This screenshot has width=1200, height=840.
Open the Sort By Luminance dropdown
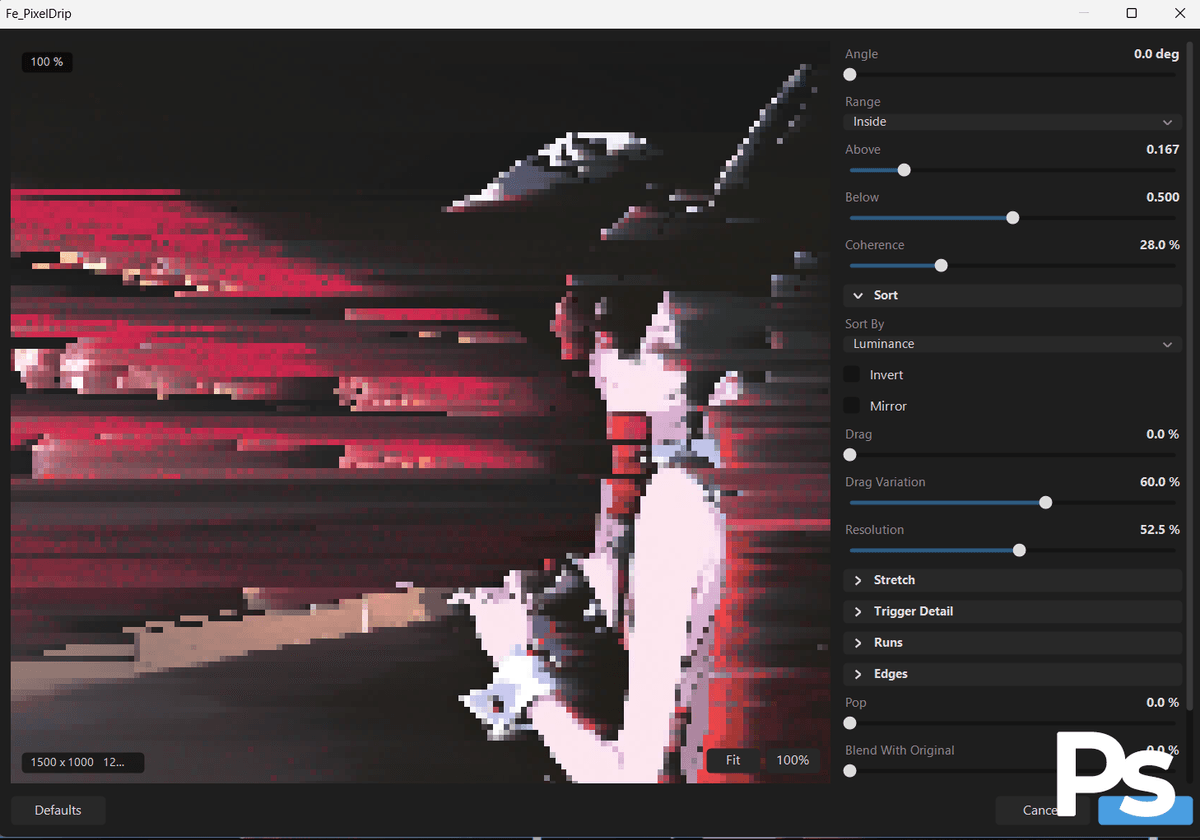click(x=1012, y=344)
